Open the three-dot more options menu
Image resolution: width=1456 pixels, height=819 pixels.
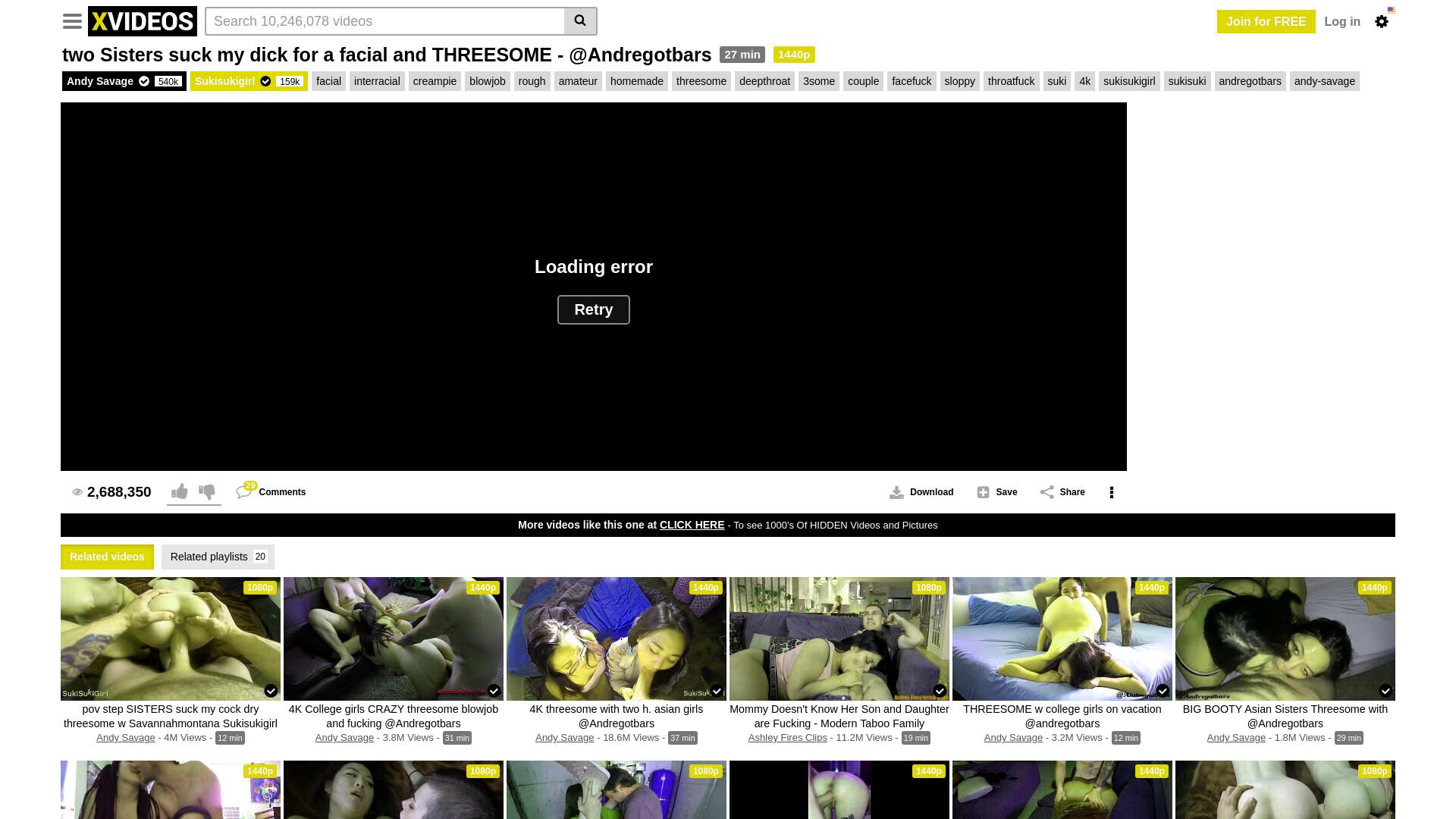pos(1112,492)
